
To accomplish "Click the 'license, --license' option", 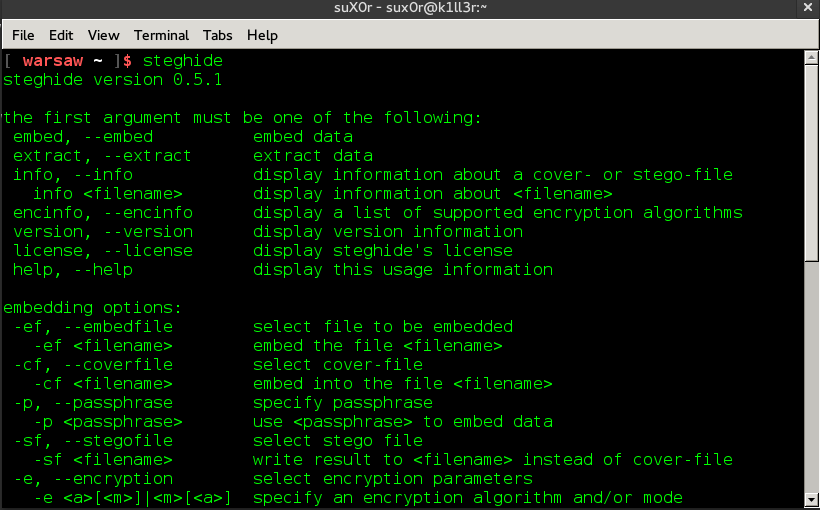I will (103, 251).
